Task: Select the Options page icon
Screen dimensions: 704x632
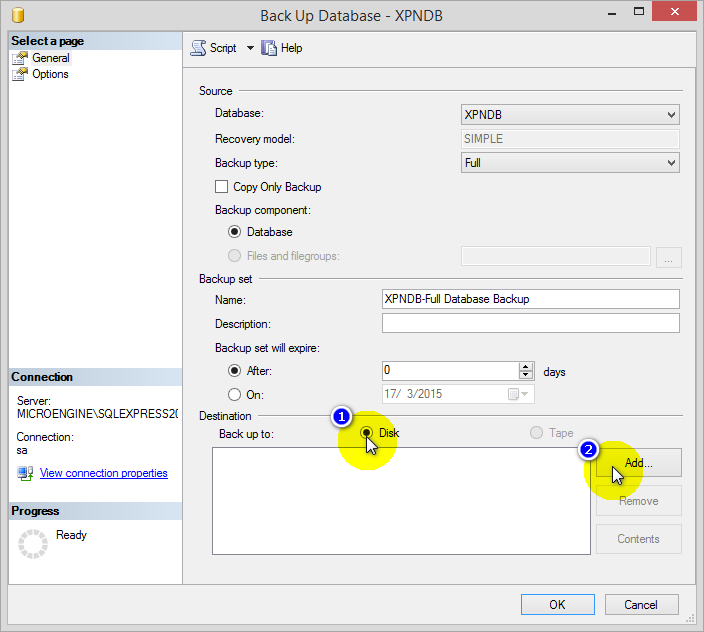Action: coord(20,74)
